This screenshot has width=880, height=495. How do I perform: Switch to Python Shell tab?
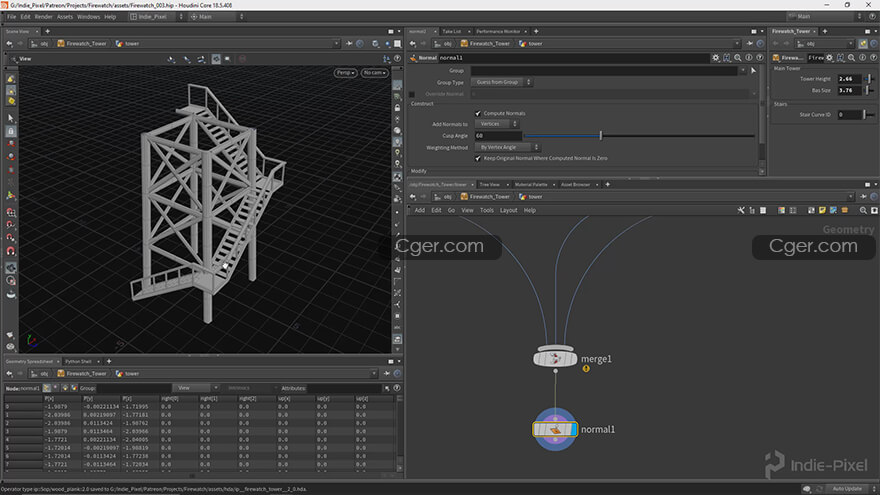tap(78, 361)
